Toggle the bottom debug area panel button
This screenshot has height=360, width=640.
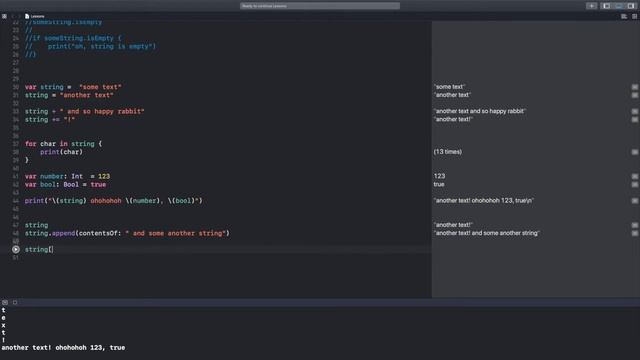[619, 6]
